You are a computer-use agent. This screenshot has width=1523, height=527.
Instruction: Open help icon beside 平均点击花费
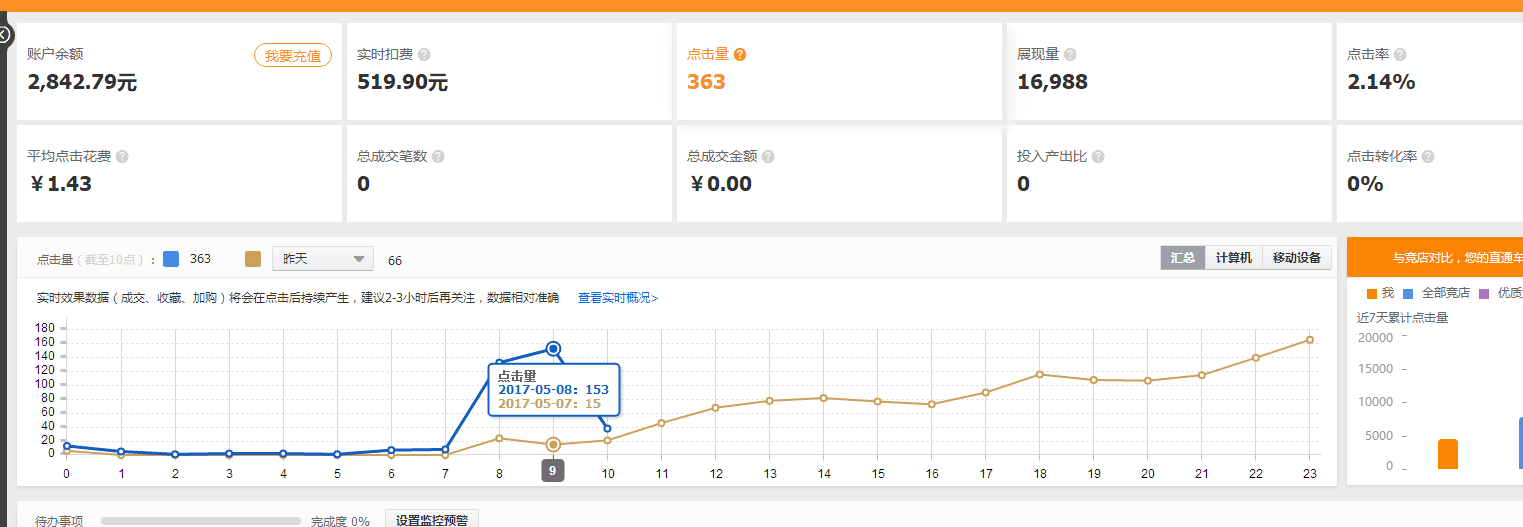tap(122, 157)
